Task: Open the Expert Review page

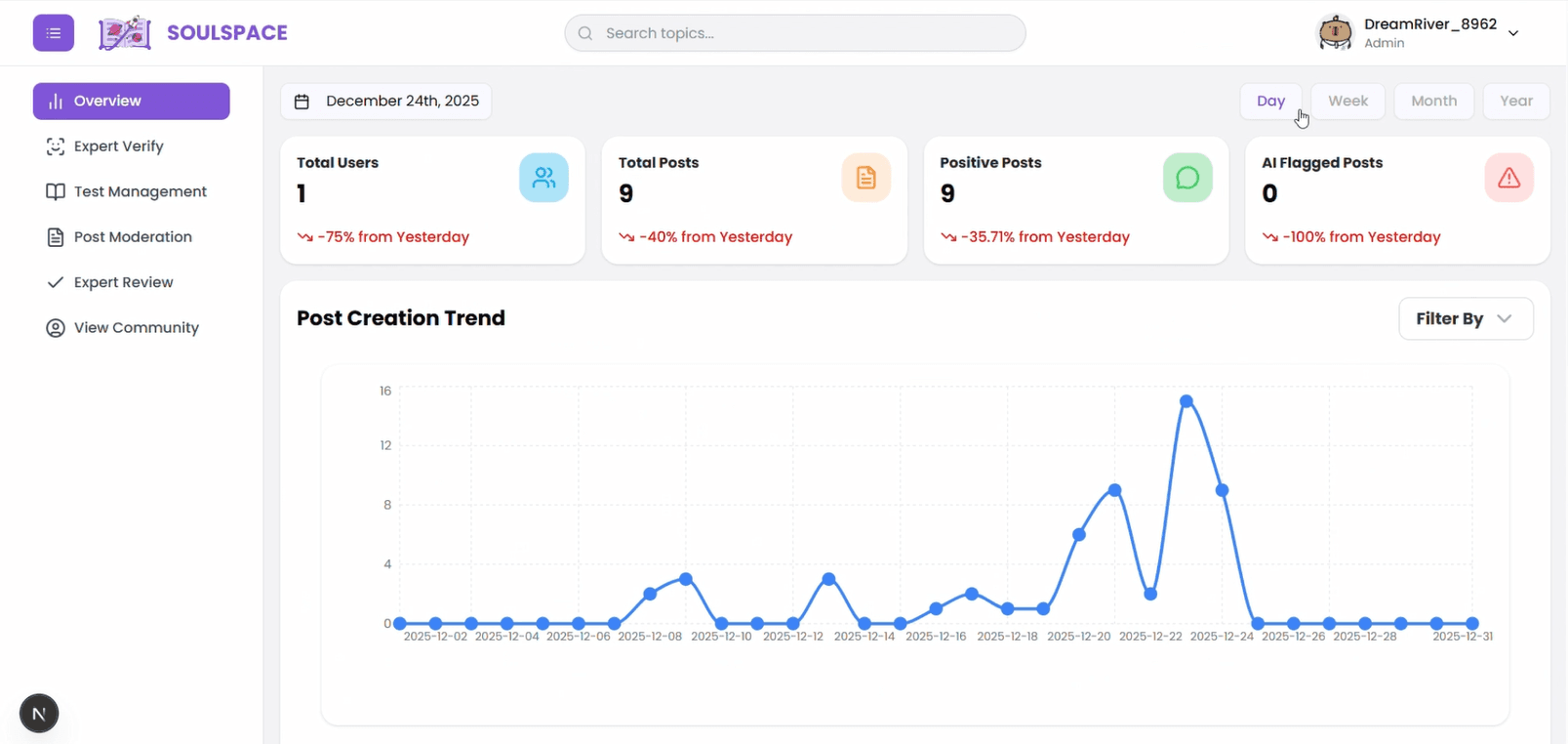Action: 132,282
